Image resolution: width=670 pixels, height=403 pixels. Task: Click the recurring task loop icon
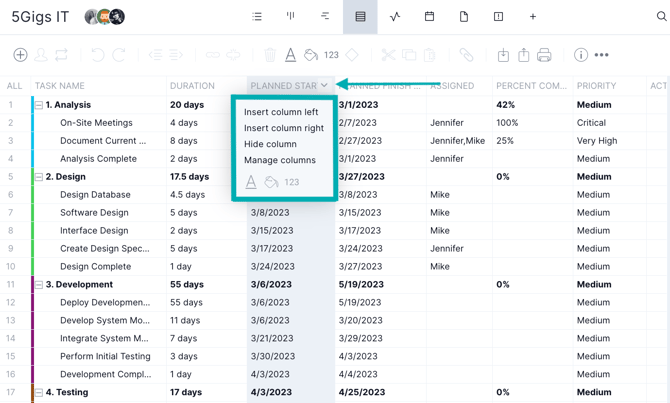point(62,55)
